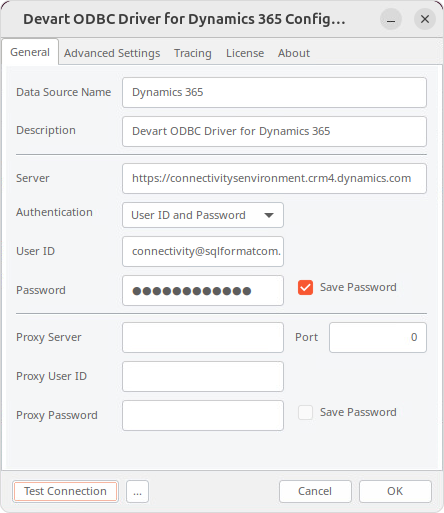Click the Port number field
This screenshot has height=513, width=444.
378,337
